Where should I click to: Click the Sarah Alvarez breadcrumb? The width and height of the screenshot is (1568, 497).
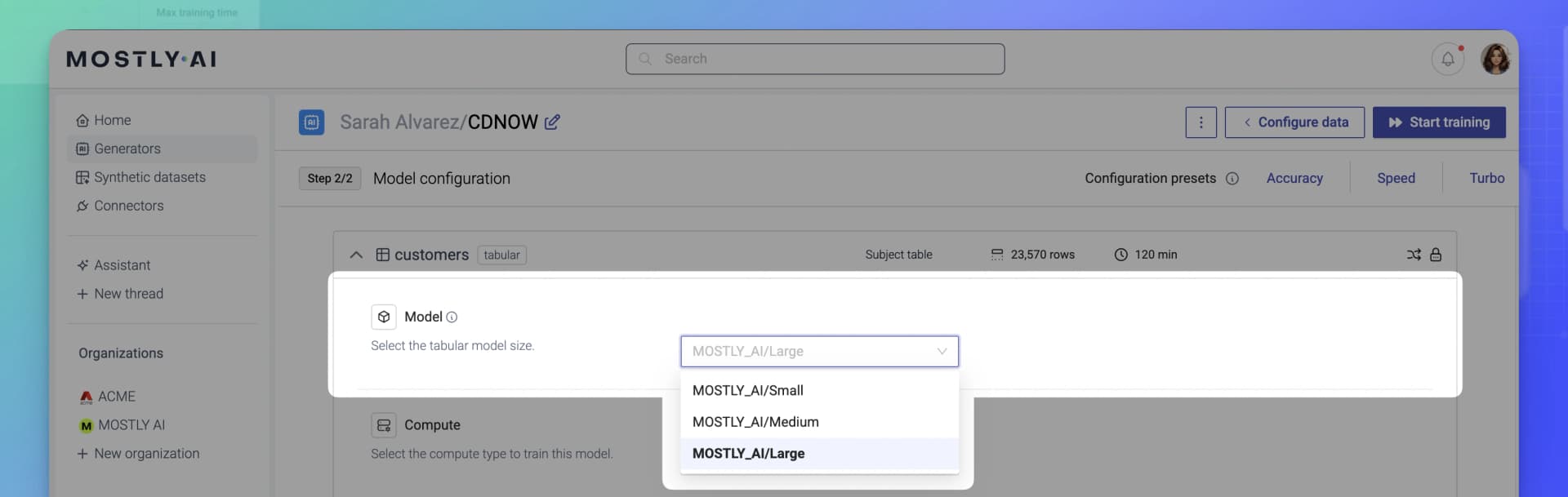[x=399, y=122]
